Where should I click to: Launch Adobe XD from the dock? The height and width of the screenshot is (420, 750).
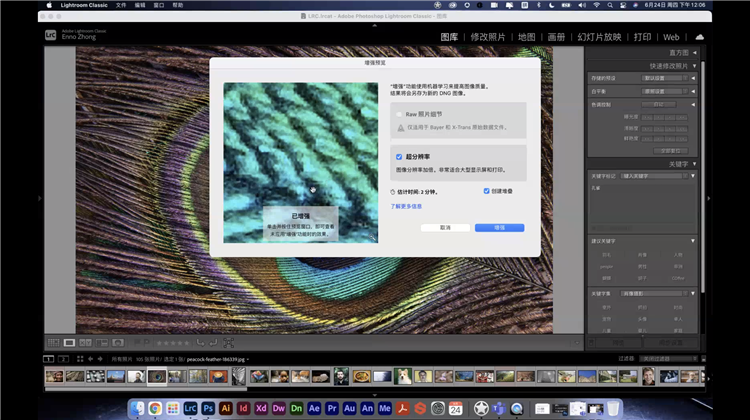[x=261, y=409]
